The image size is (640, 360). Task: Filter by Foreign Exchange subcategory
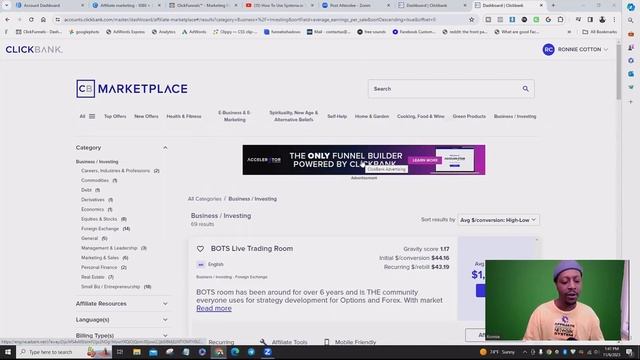click(x=100, y=229)
